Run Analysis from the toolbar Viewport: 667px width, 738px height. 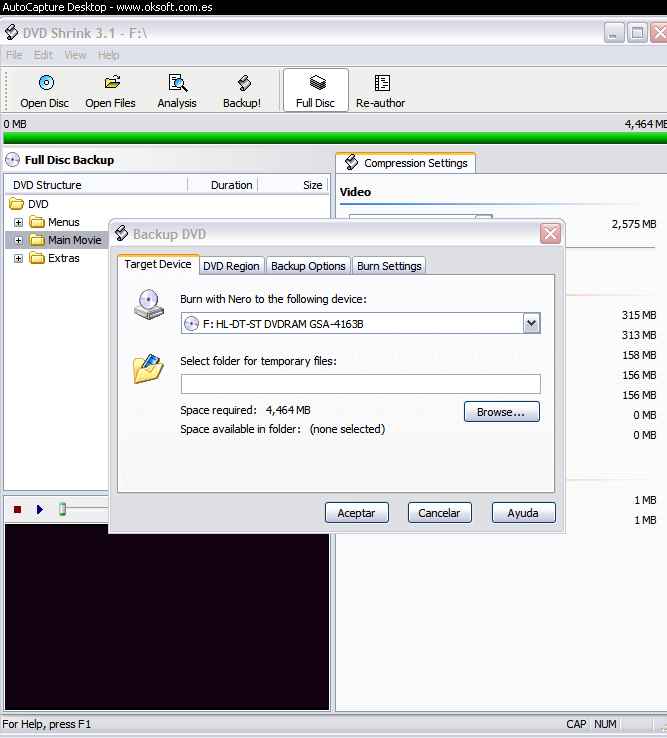[x=177, y=91]
